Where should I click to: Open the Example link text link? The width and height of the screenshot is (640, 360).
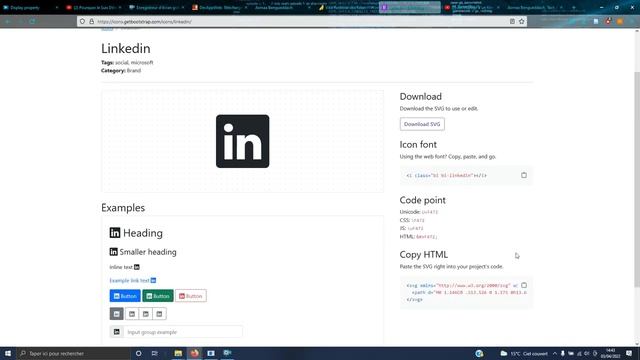point(133,280)
